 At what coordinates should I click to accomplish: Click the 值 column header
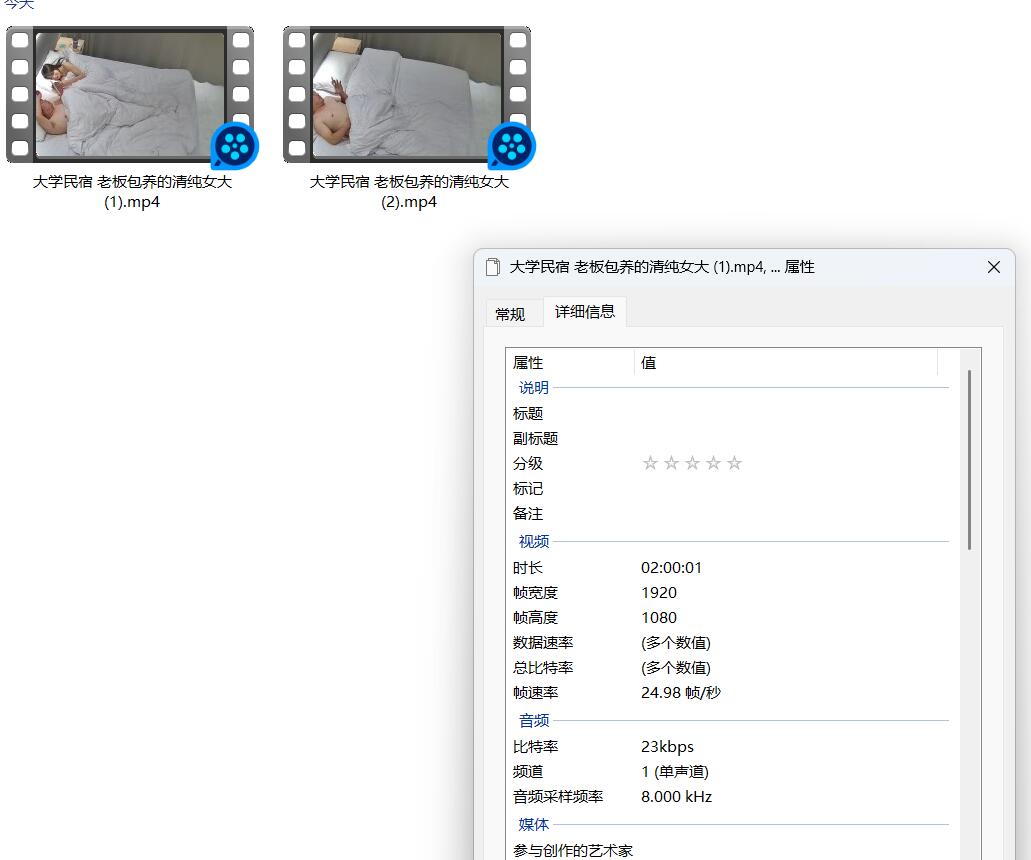click(x=785, y=362)
